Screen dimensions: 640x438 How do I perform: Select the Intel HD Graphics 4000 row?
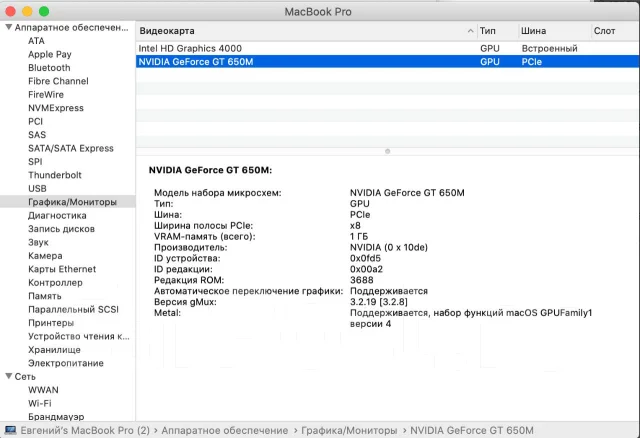click(387, 49)
